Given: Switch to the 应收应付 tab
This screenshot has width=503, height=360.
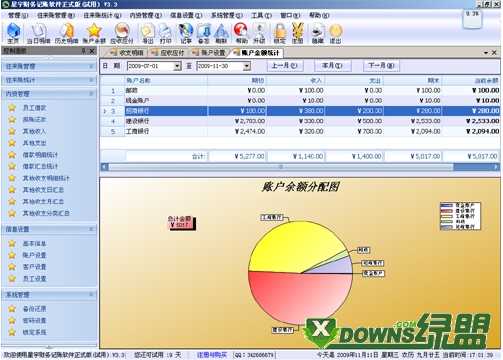Looking at the screenshot, I should [168, 53].
